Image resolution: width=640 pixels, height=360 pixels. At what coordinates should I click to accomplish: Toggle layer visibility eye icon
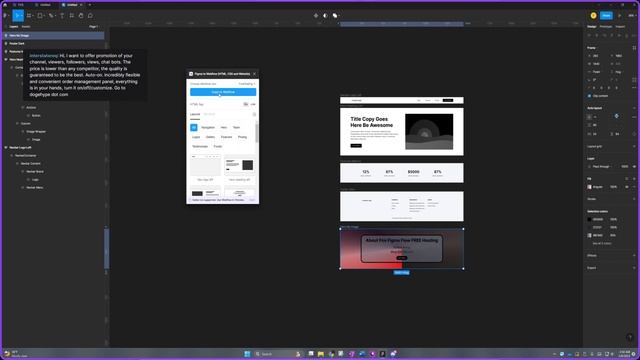[634, 167]
